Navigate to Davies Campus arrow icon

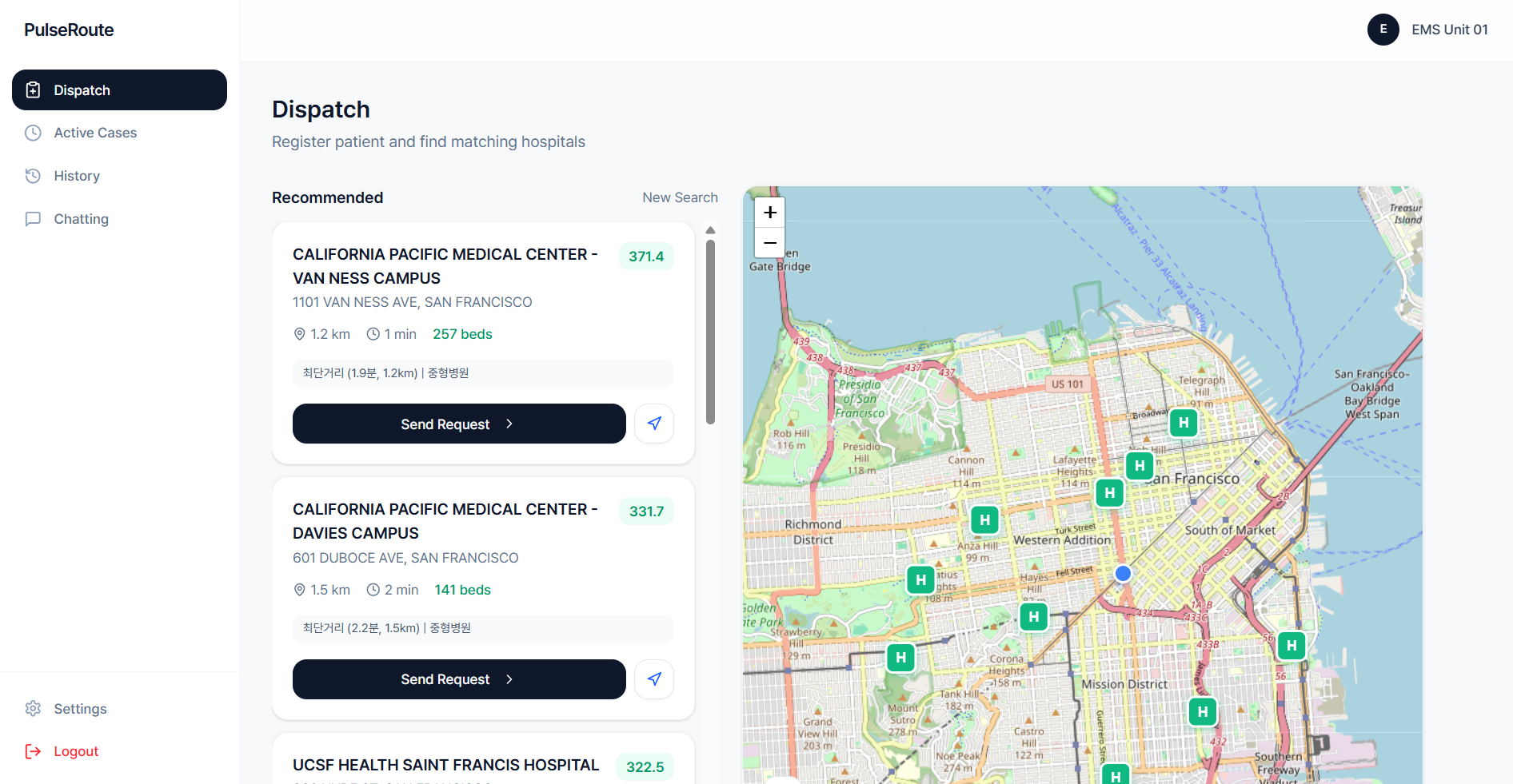pos(654,679)
